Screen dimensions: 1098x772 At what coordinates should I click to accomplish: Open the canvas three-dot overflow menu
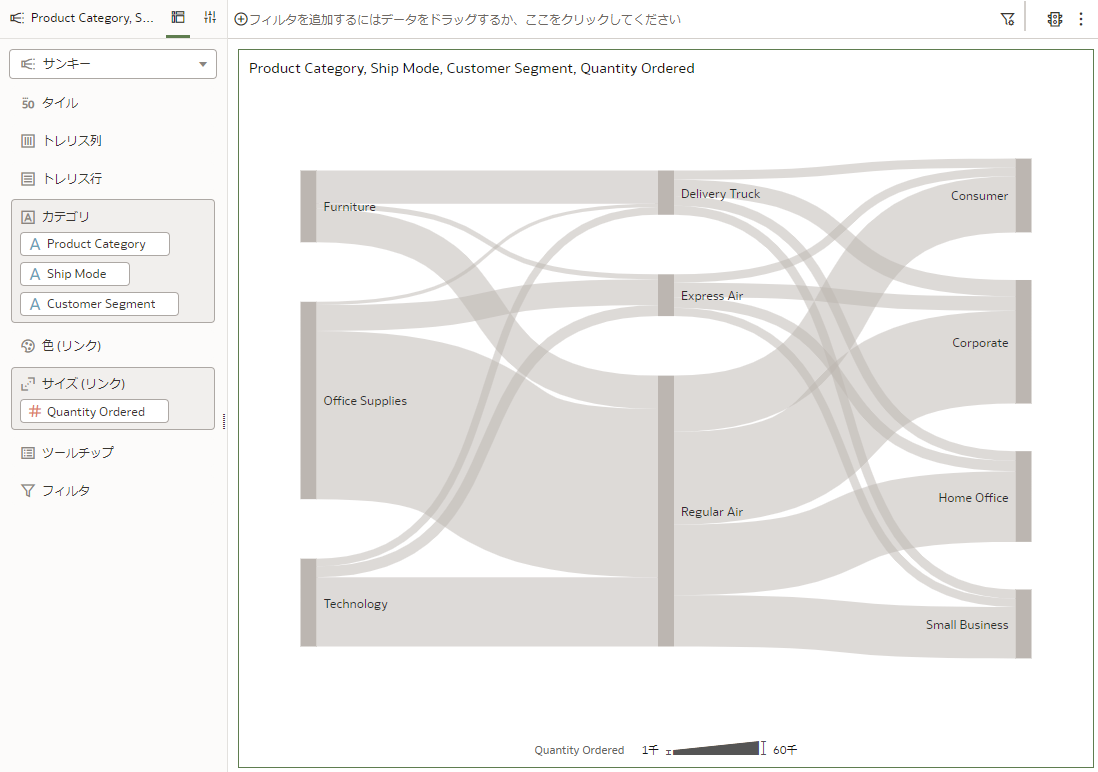point(1081,19)
